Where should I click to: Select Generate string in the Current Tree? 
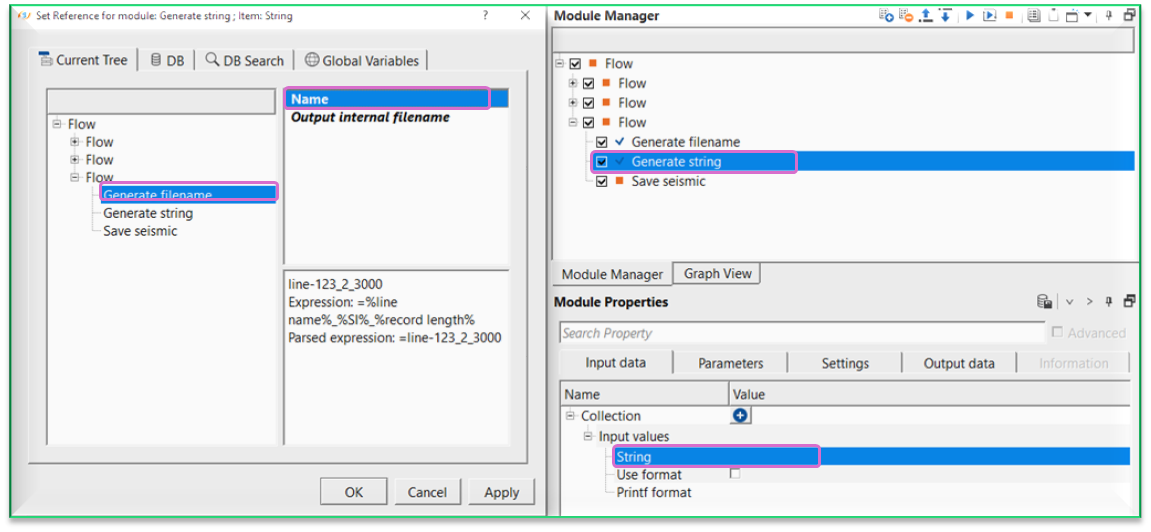(148, 213)
